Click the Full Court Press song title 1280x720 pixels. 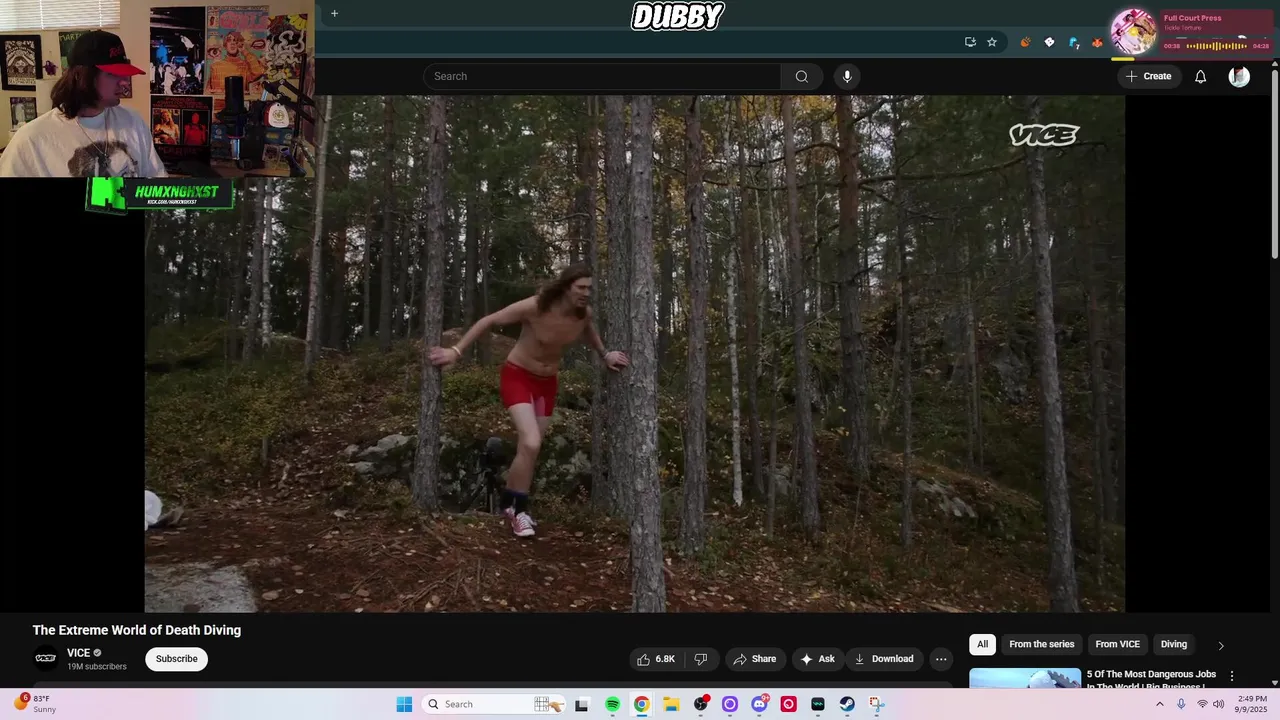[x=1192, y=18]
